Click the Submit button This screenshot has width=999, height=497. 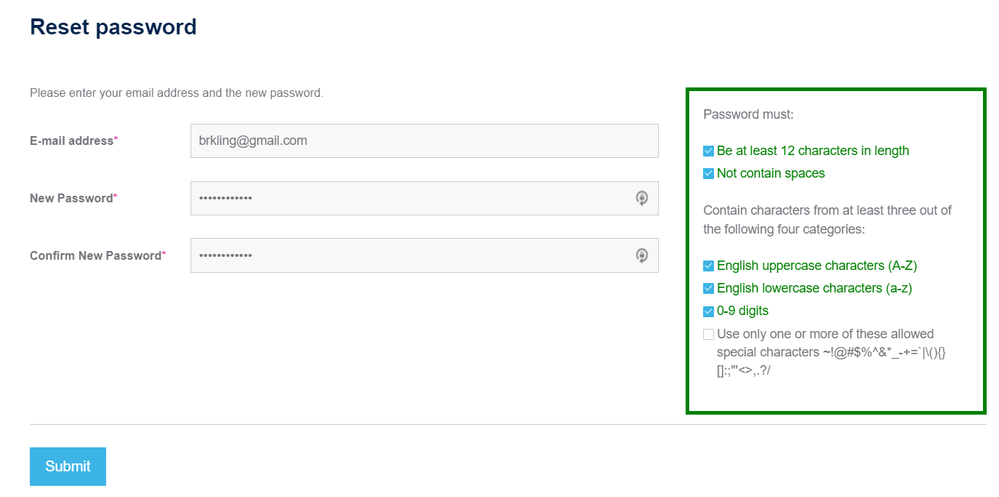(x=68, y=466)
